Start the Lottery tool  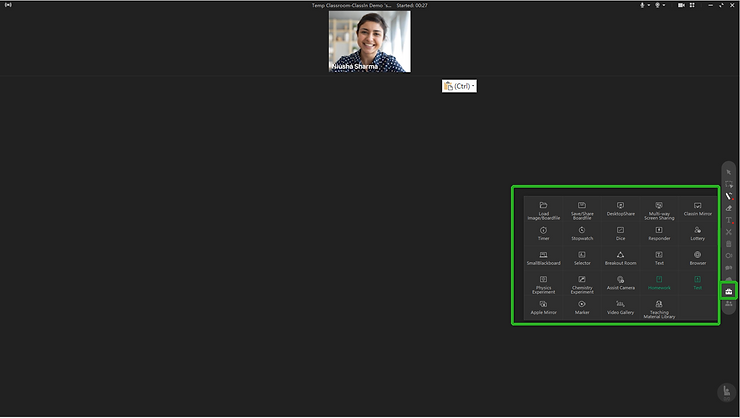(697, 233)
